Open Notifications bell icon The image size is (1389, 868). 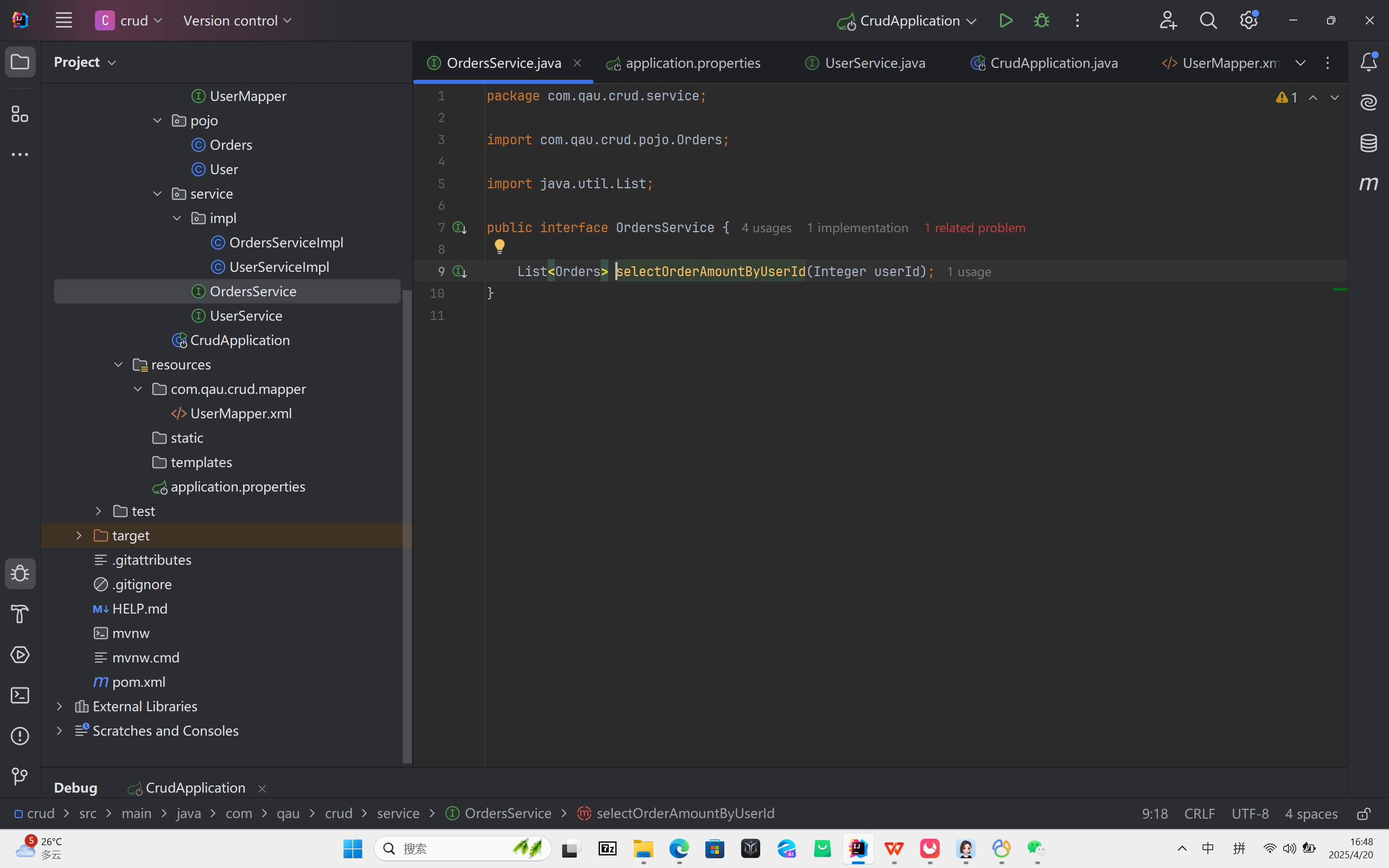pyautogui.click(x=1368, y=62)
